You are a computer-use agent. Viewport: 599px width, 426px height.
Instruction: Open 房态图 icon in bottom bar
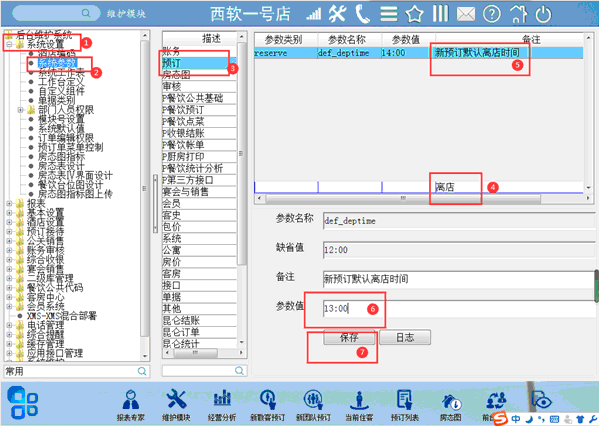(451, 405)
